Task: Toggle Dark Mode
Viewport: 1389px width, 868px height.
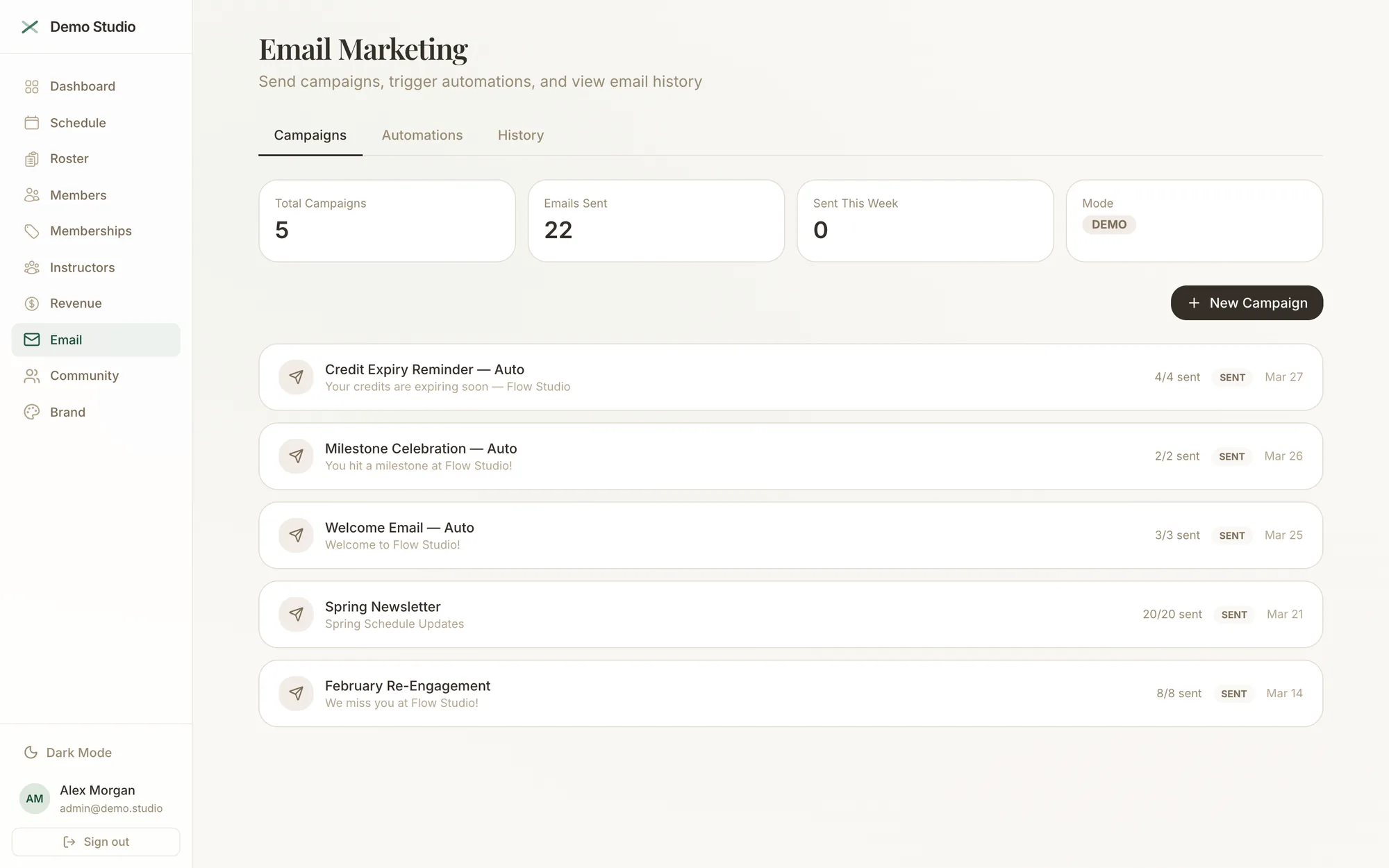Action: point(68,753)
